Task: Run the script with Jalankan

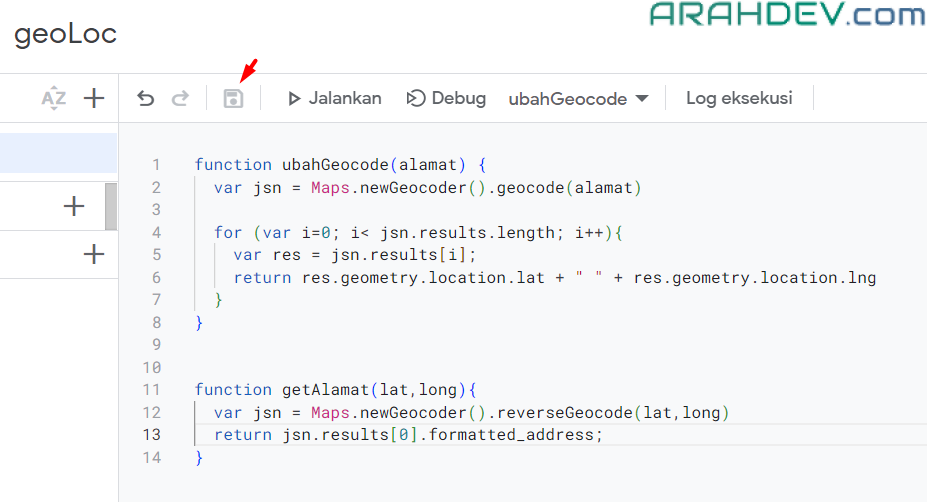Action: pos(334,98)
